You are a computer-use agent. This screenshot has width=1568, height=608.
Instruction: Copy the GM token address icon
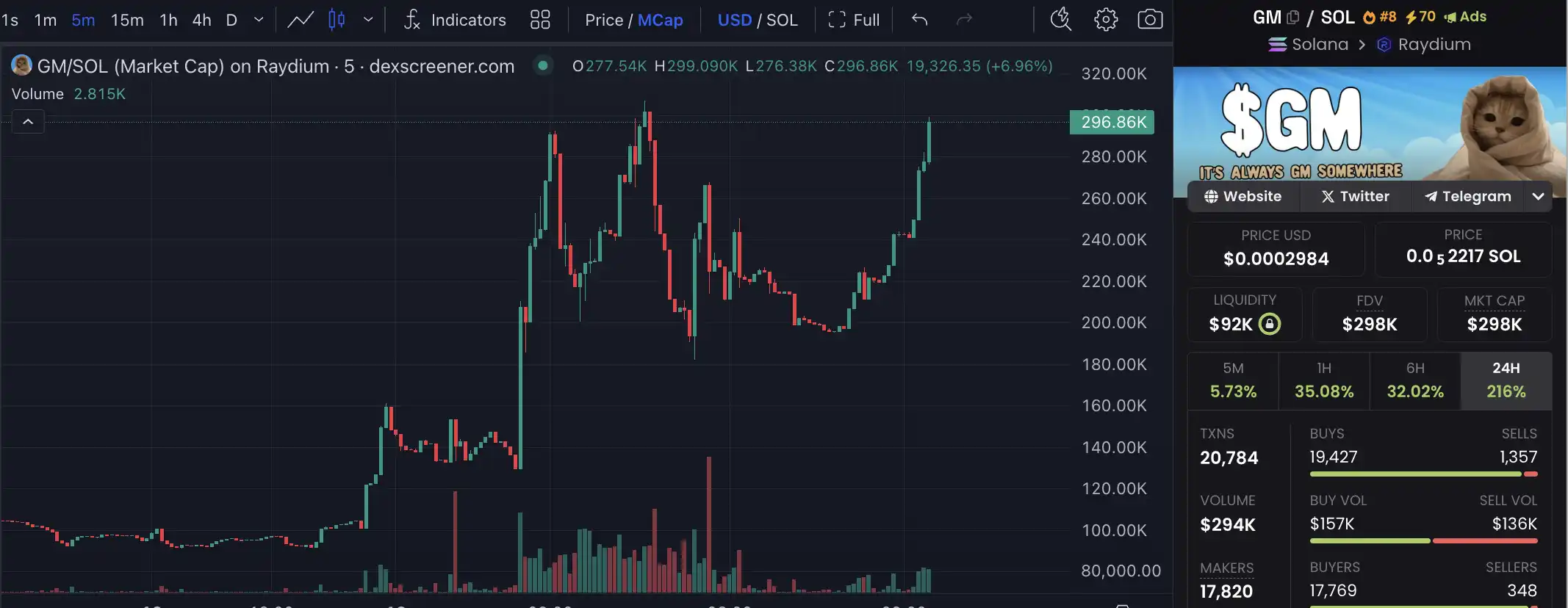coord(1293,17)
